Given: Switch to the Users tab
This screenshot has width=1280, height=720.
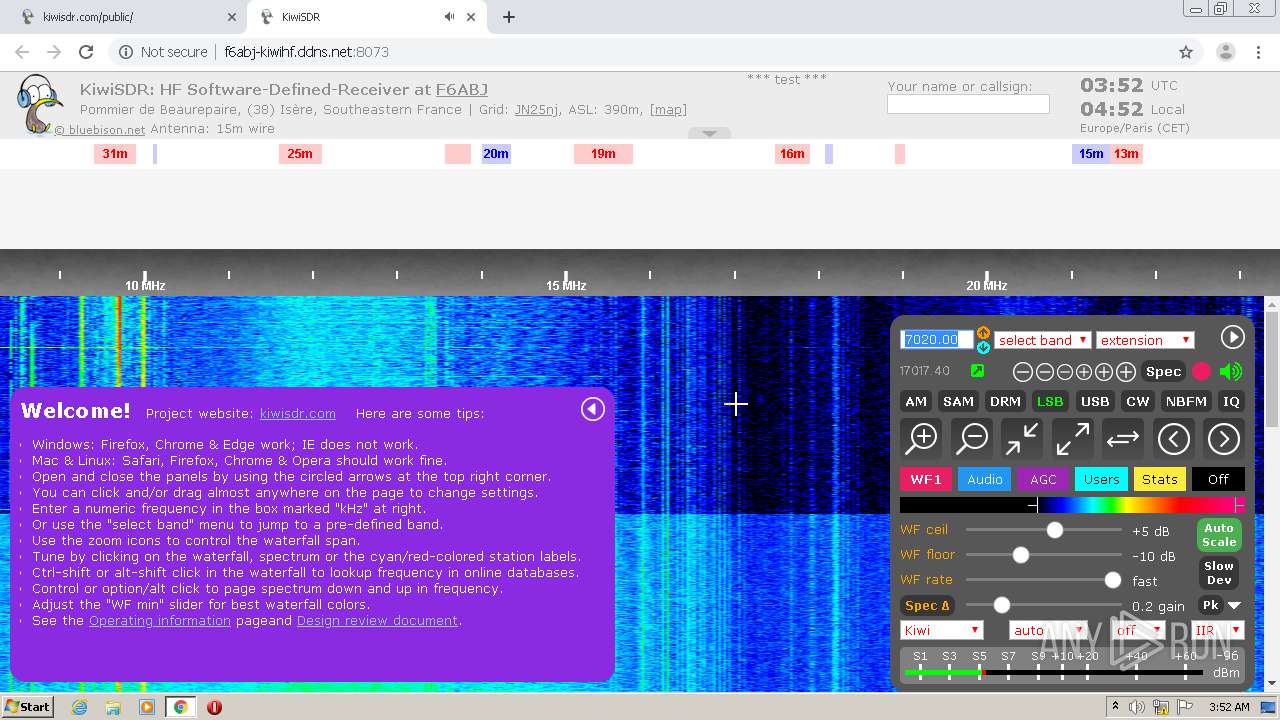Looking at the screenshot, I should tap(1102, 479).
